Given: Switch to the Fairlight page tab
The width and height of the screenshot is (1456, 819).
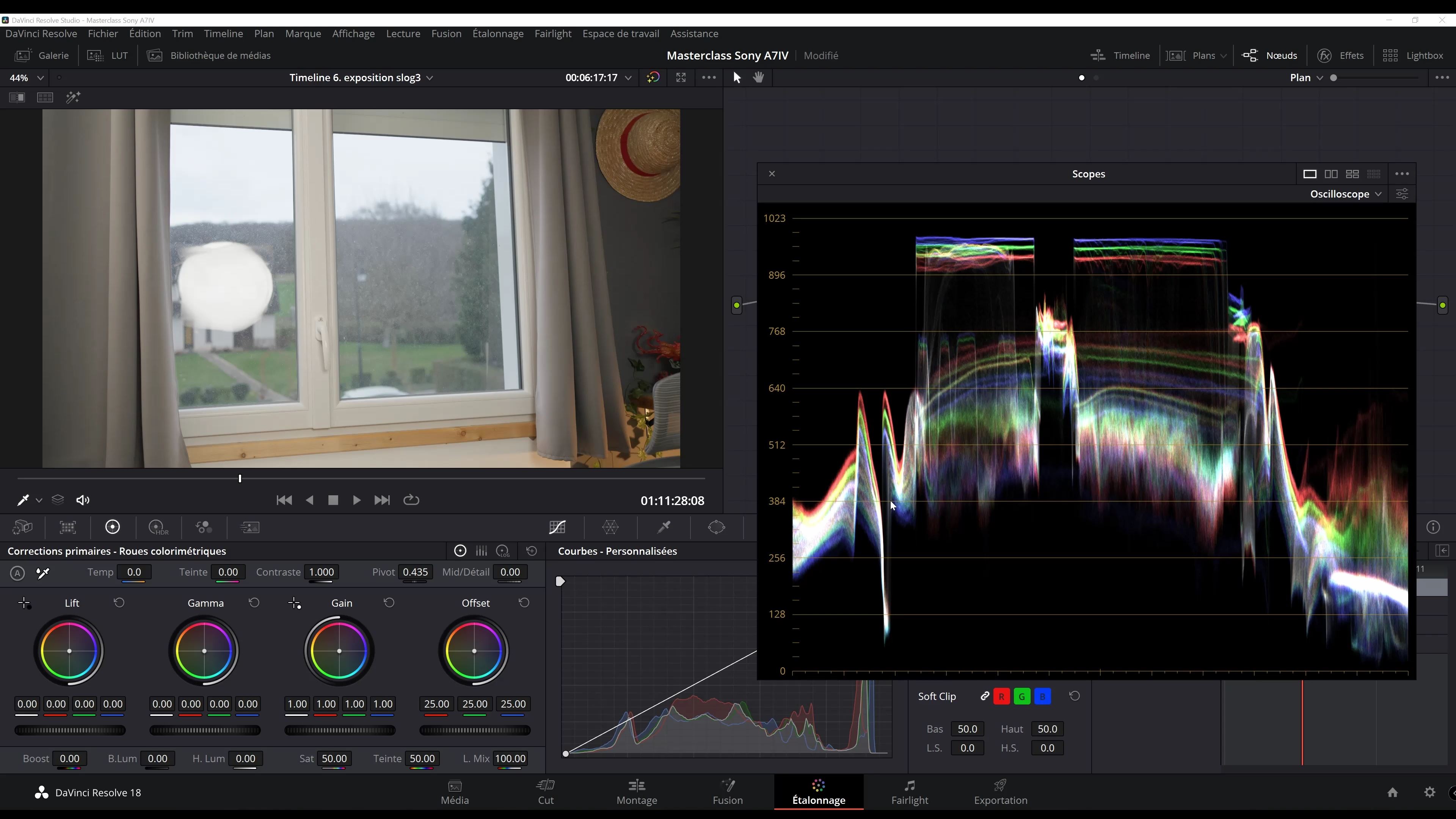Looking at the screenshot, I should click(x=910, y=792).
